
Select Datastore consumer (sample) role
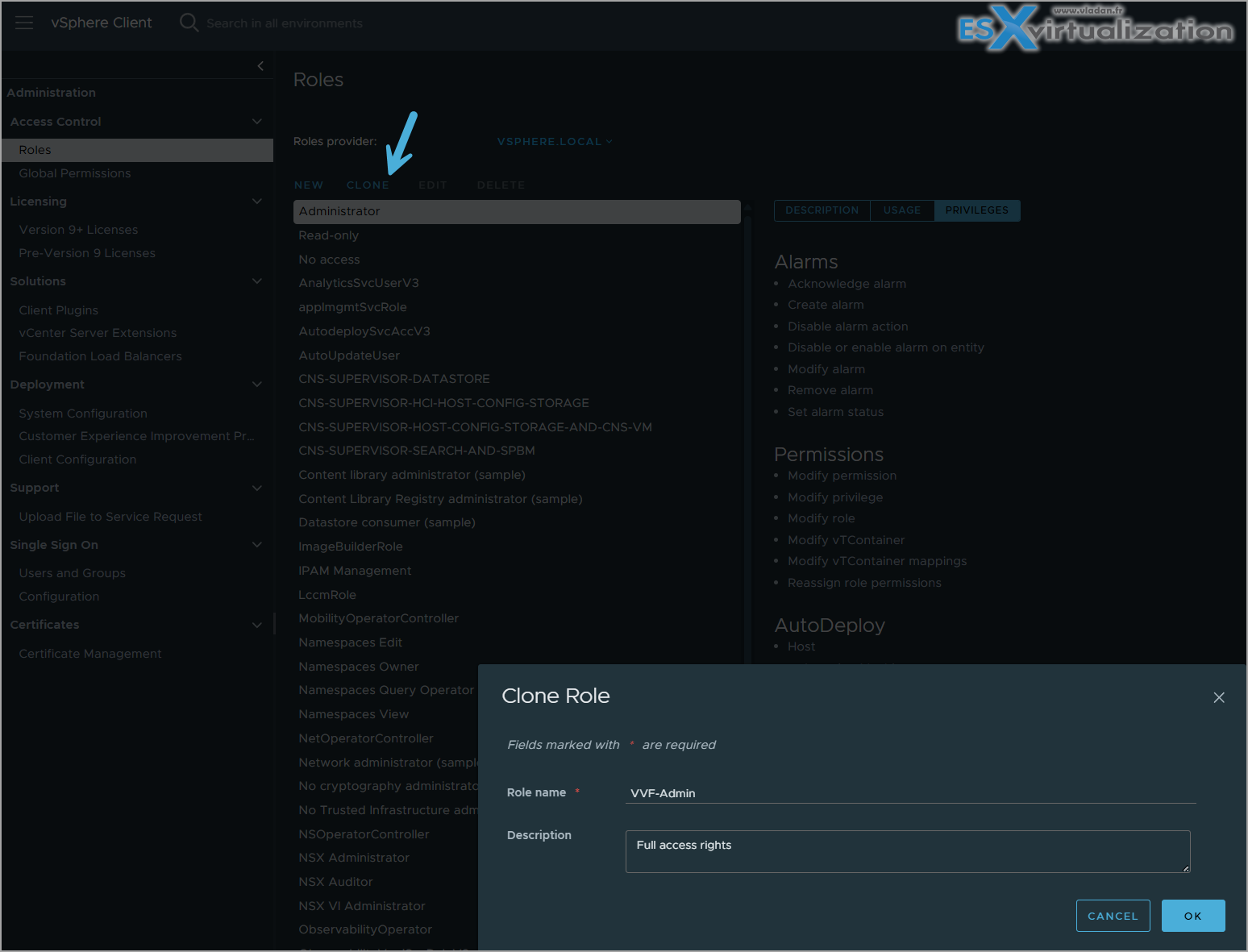[387, 522]
